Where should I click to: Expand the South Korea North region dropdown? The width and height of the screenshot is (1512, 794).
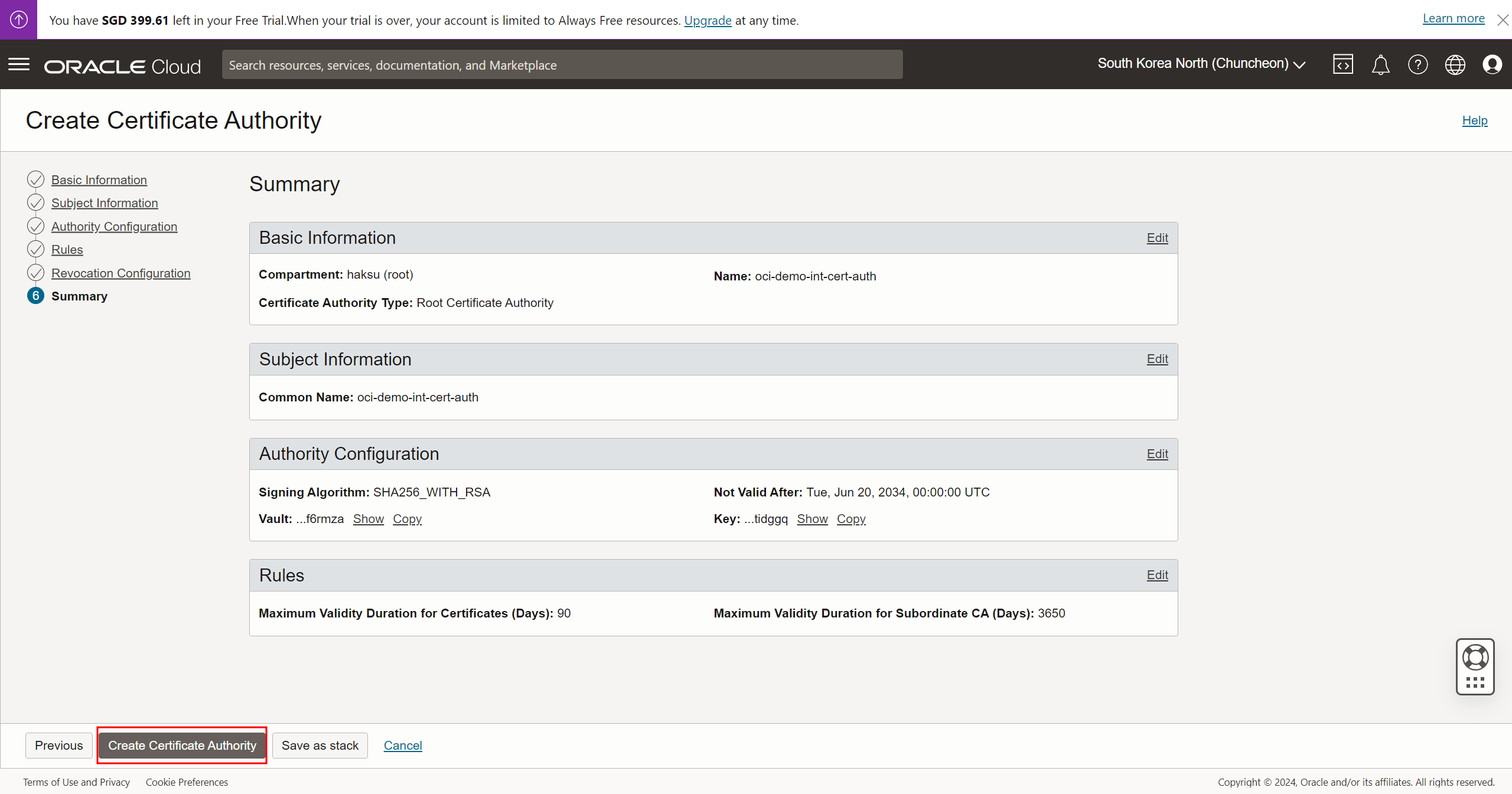point(1201,64)
